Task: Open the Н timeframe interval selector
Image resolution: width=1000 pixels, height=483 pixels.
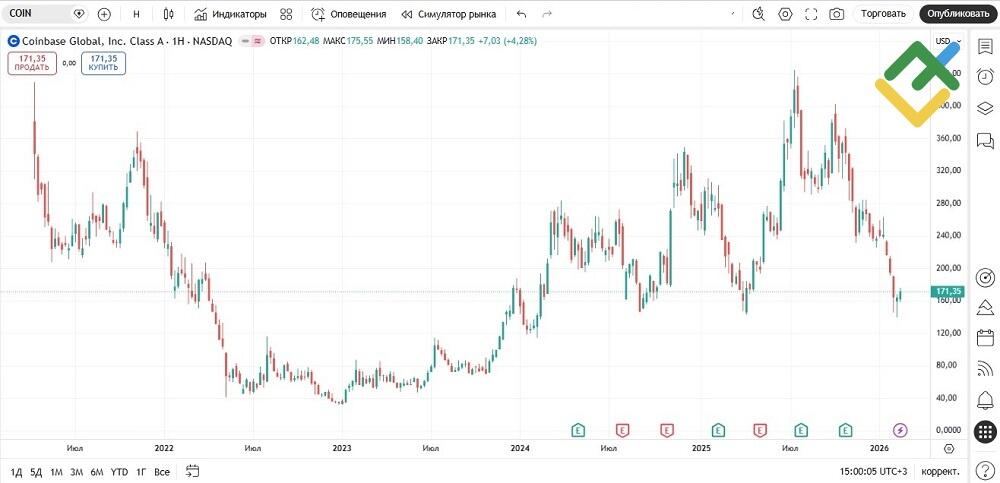Action: (x=136, y=14)
